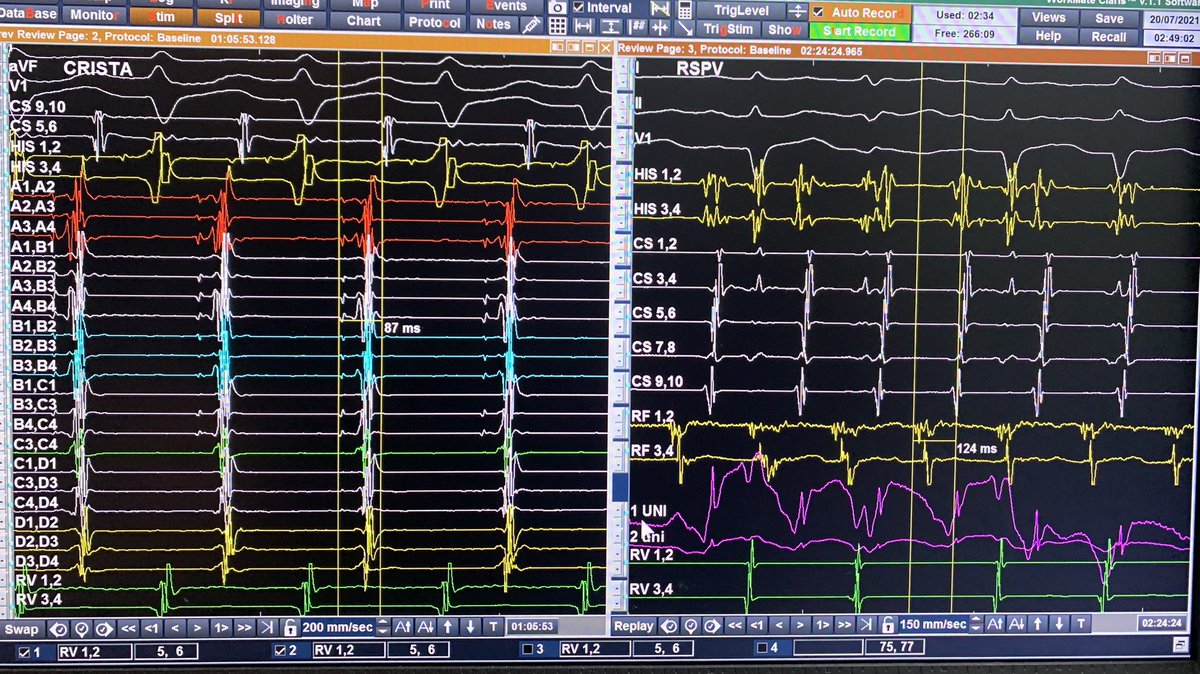Click the horizontal caliper icon above calculator

pyautogui.click(x=659, y=8)
